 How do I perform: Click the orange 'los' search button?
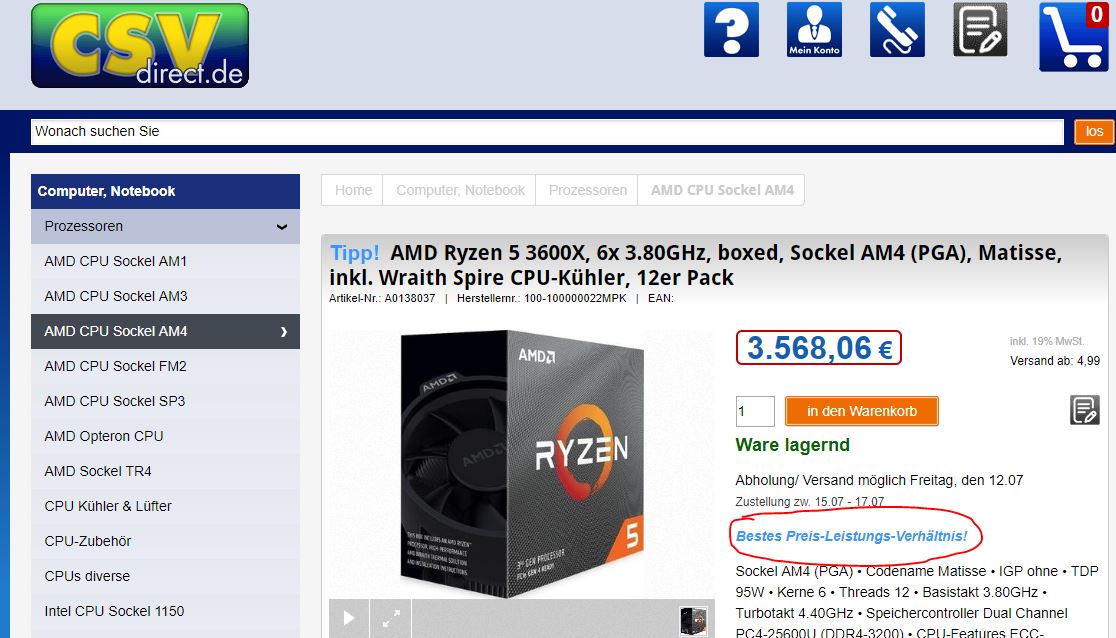(1094, 132)
